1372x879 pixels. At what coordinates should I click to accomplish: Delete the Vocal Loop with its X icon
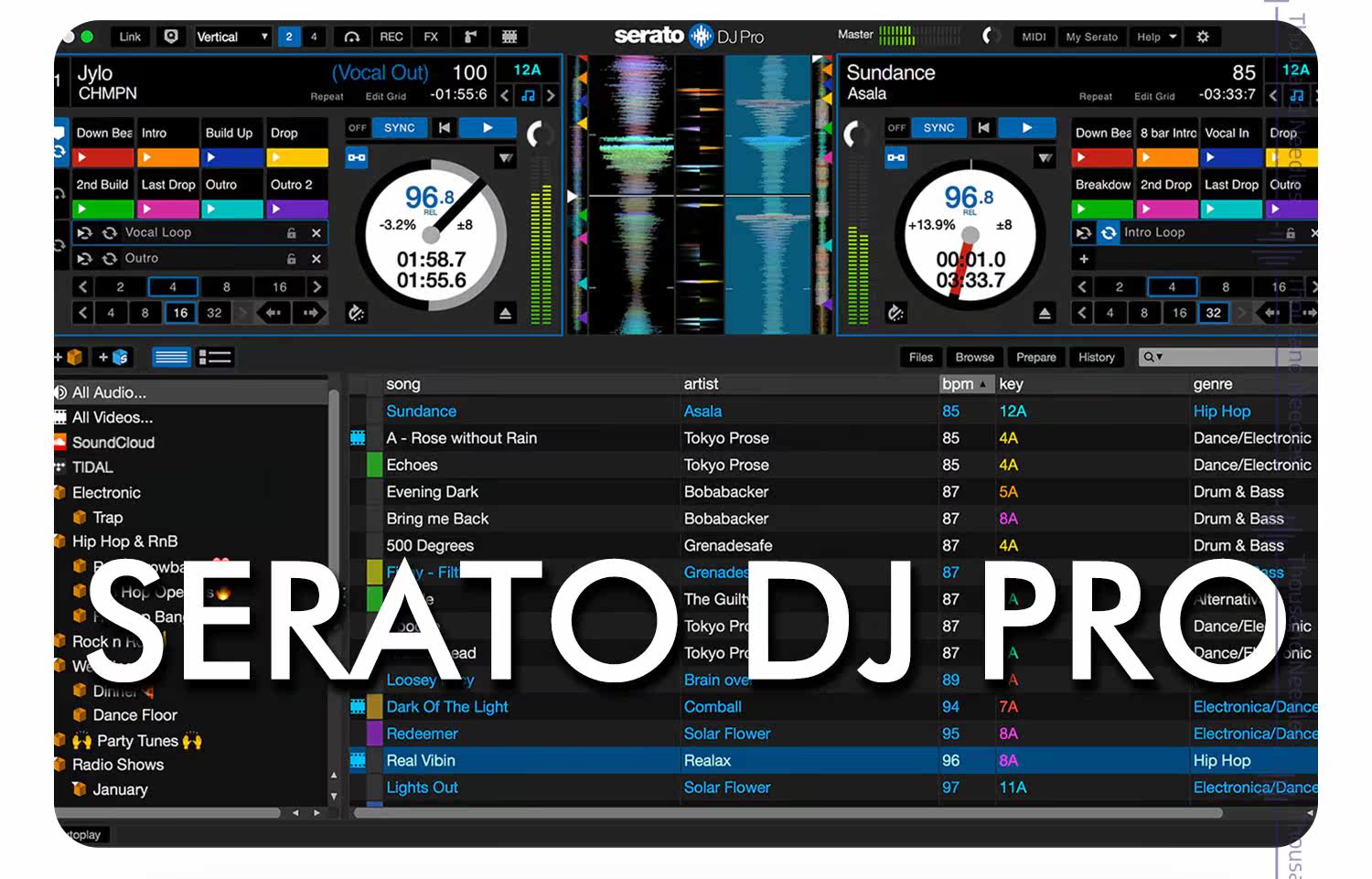[x=316, y=233]
